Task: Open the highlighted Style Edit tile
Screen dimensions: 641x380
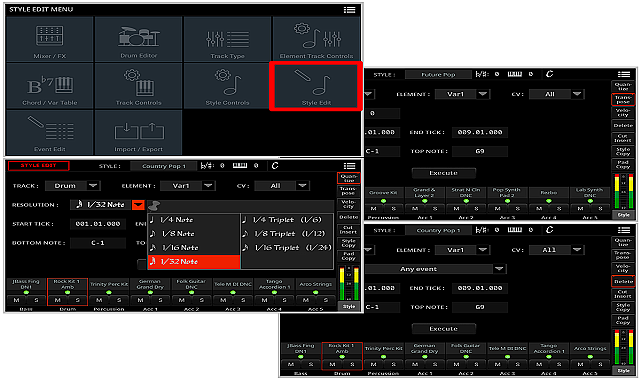Action: point(316,86)
